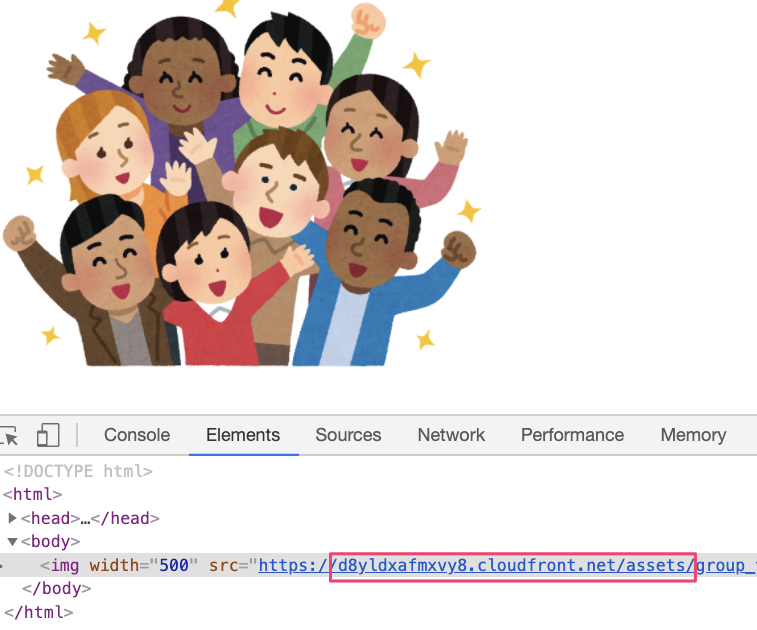Toggle the device toolbar icon
757x630 pixels.
[x=47, y=436]
